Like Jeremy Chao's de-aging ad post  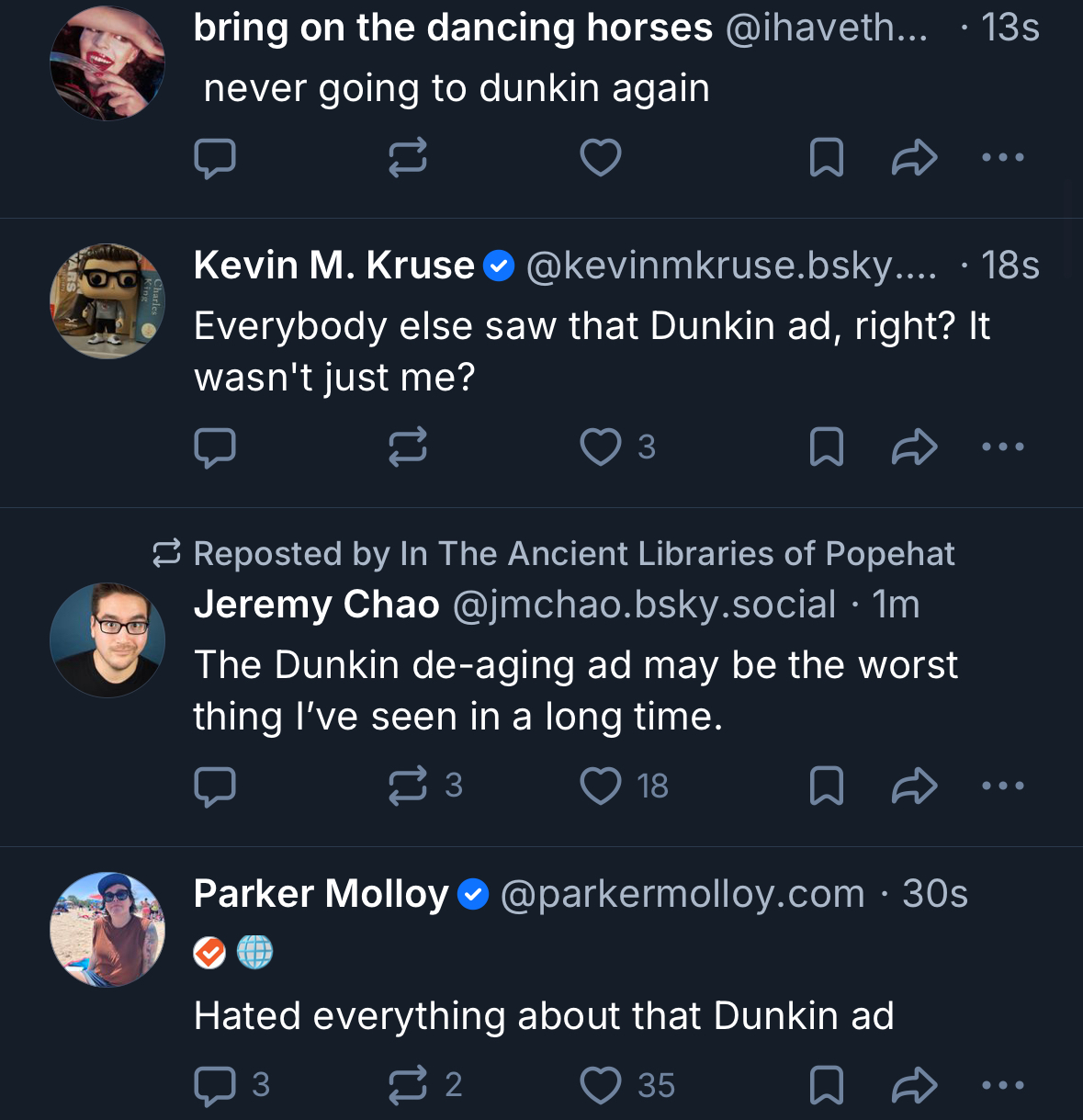click(x=601, y=786)
